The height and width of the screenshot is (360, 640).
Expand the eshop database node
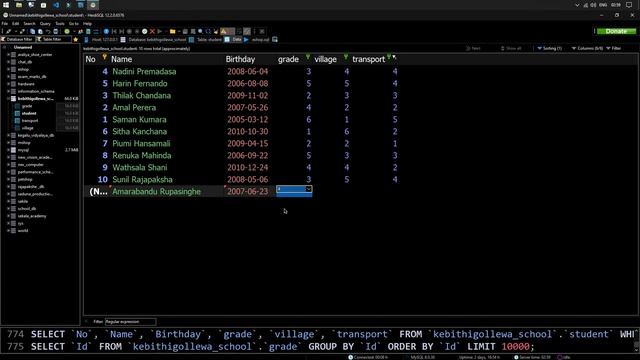coord(8,69)
